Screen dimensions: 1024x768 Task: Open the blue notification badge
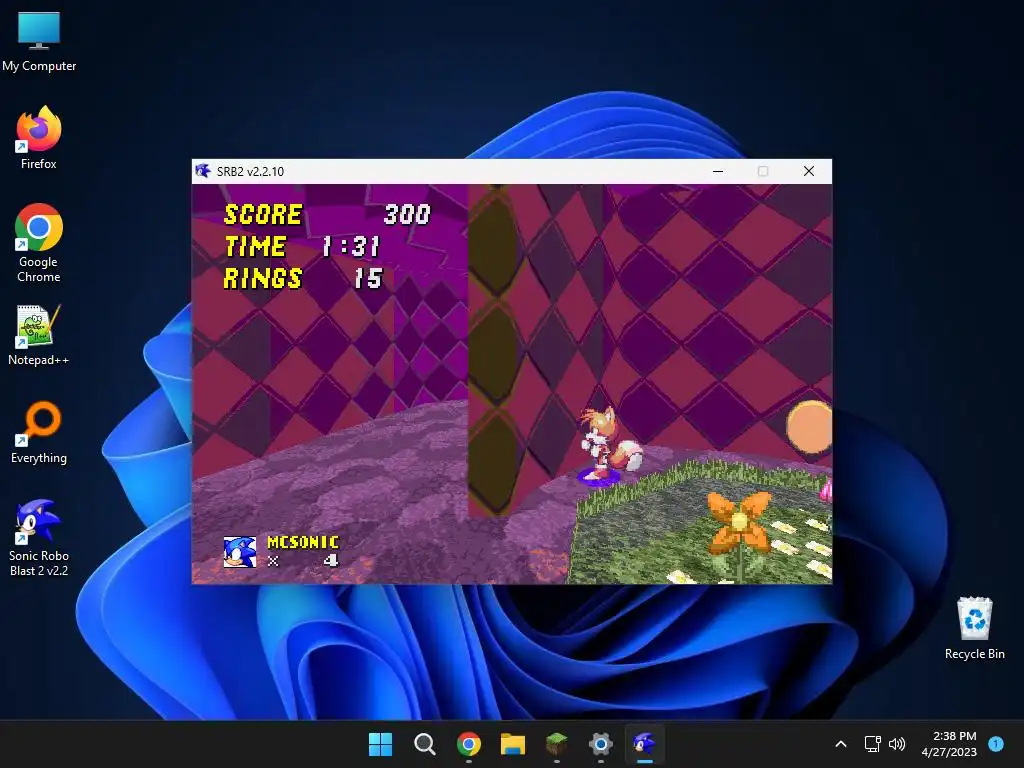pyautogui.click(x=996, y=744)
